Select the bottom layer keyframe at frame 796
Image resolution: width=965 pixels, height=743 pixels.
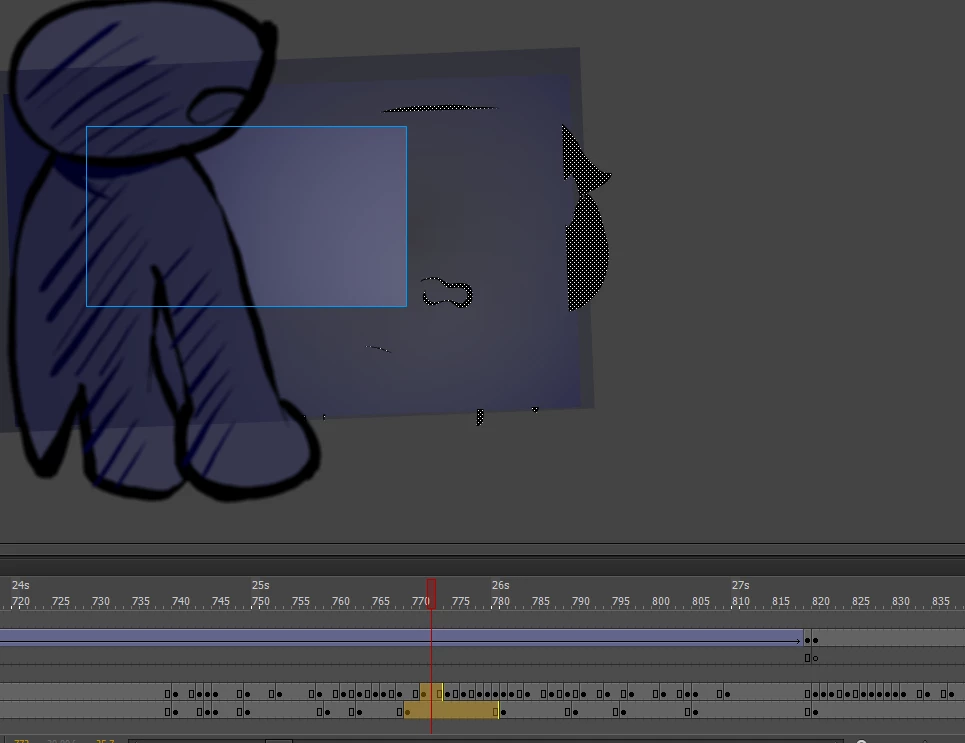[x=623, y=712]
